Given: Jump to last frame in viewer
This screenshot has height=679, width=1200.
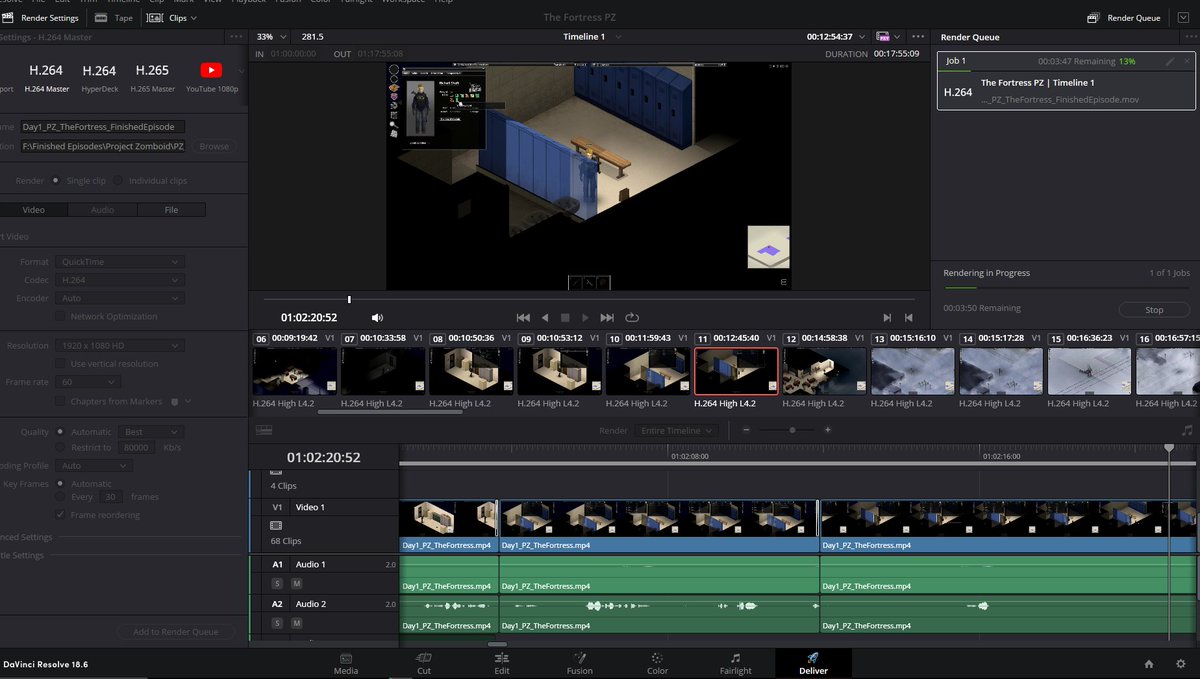Looking at the screenshot, I should coord(607,318).
